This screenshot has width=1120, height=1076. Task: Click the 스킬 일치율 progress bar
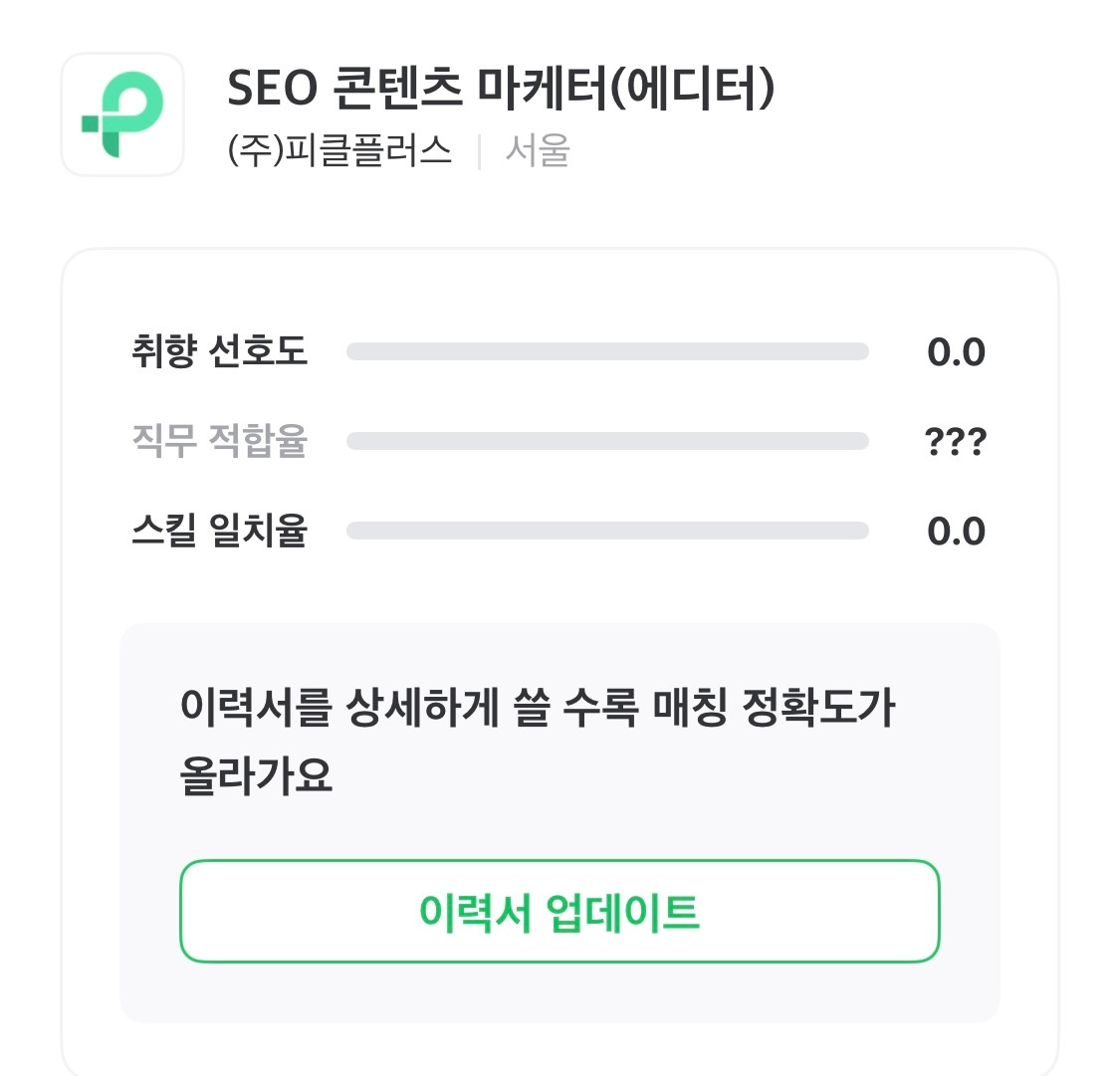tap(607, 531)
